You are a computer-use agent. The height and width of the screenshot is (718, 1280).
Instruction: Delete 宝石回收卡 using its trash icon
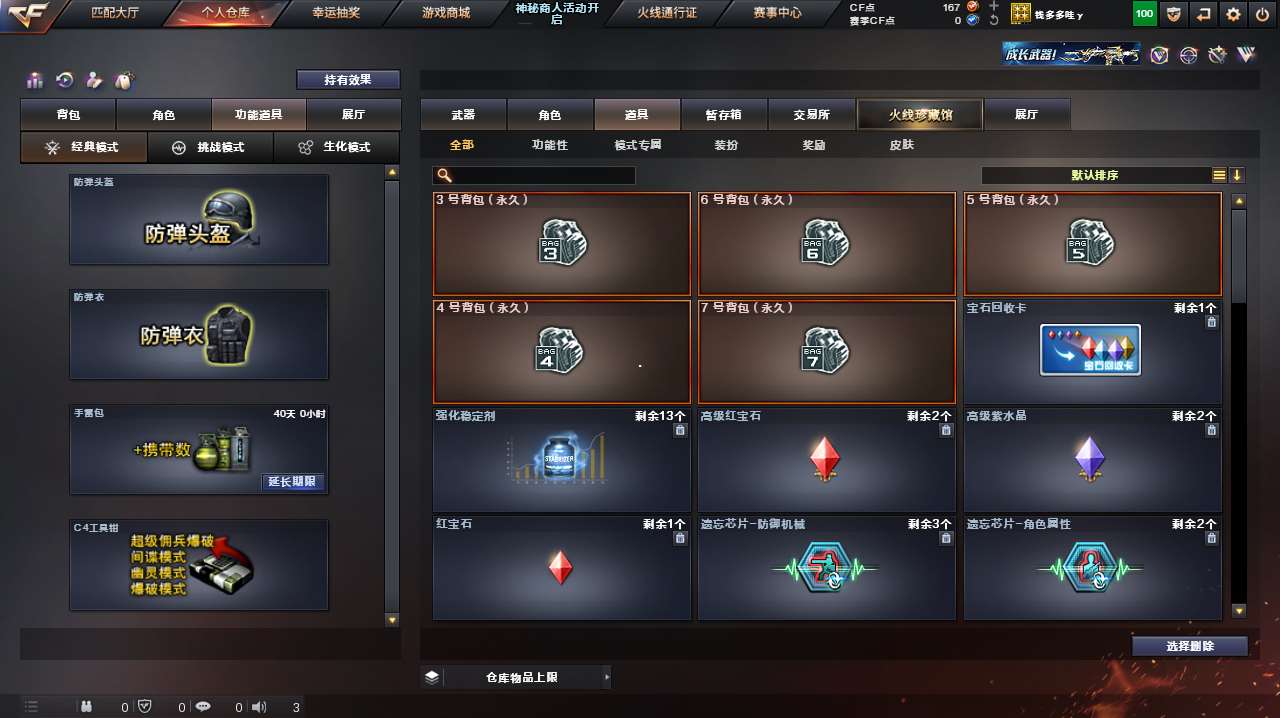pos(1212,322)
